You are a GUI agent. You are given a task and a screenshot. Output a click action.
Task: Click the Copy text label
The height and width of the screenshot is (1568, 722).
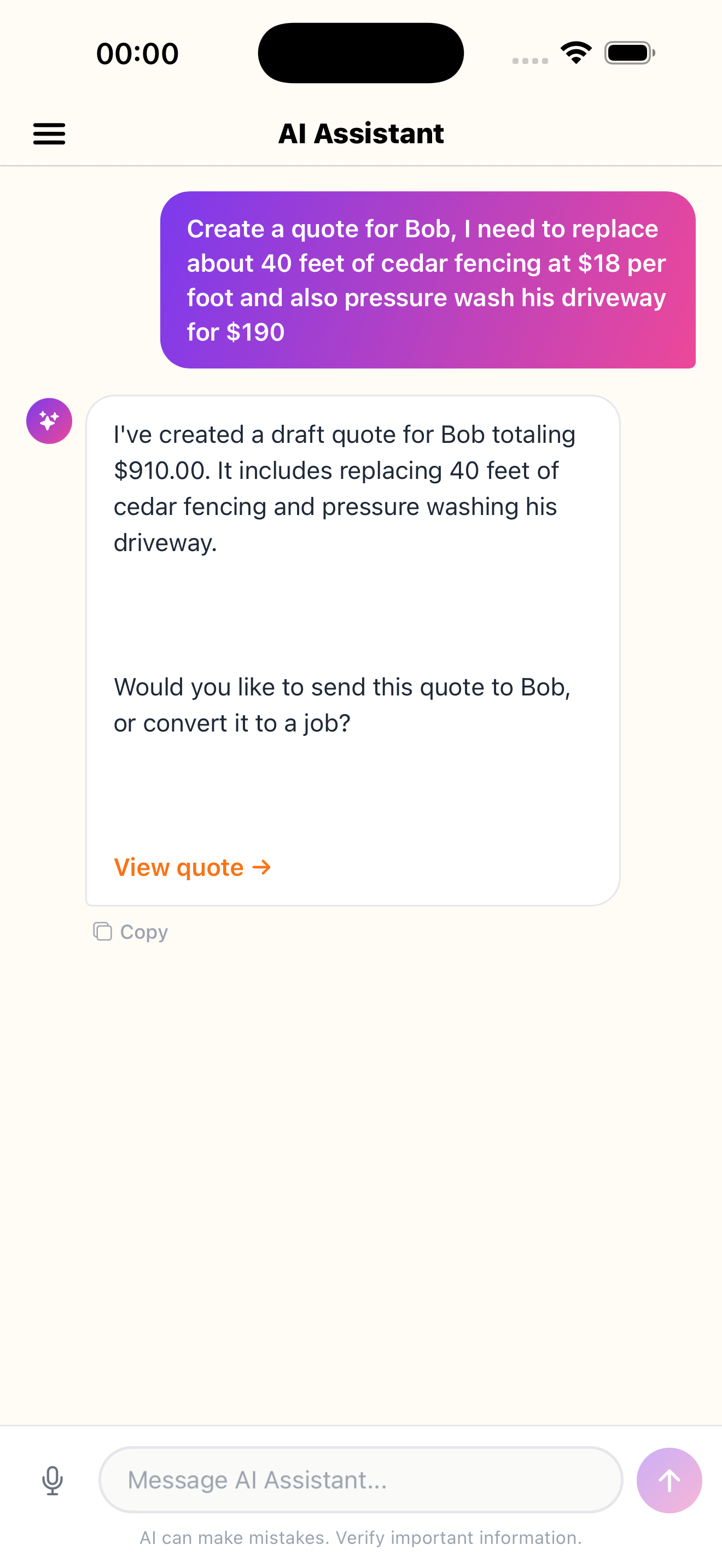coord(144,932)
